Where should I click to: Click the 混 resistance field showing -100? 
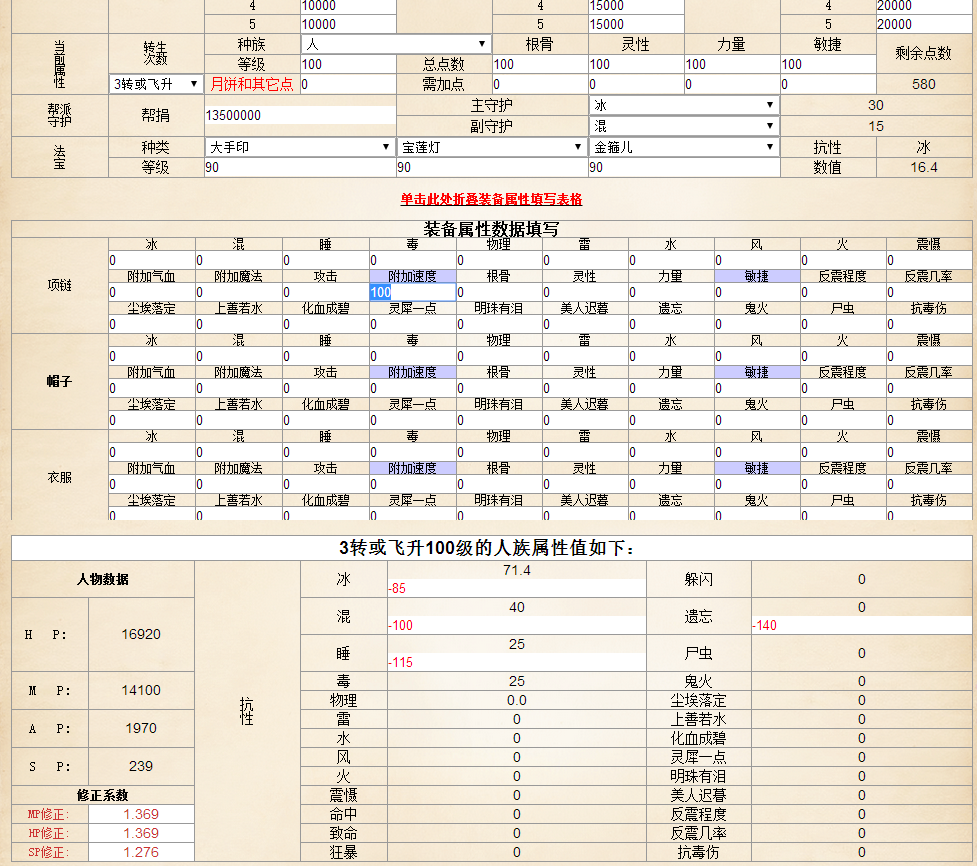pos(516,626)
